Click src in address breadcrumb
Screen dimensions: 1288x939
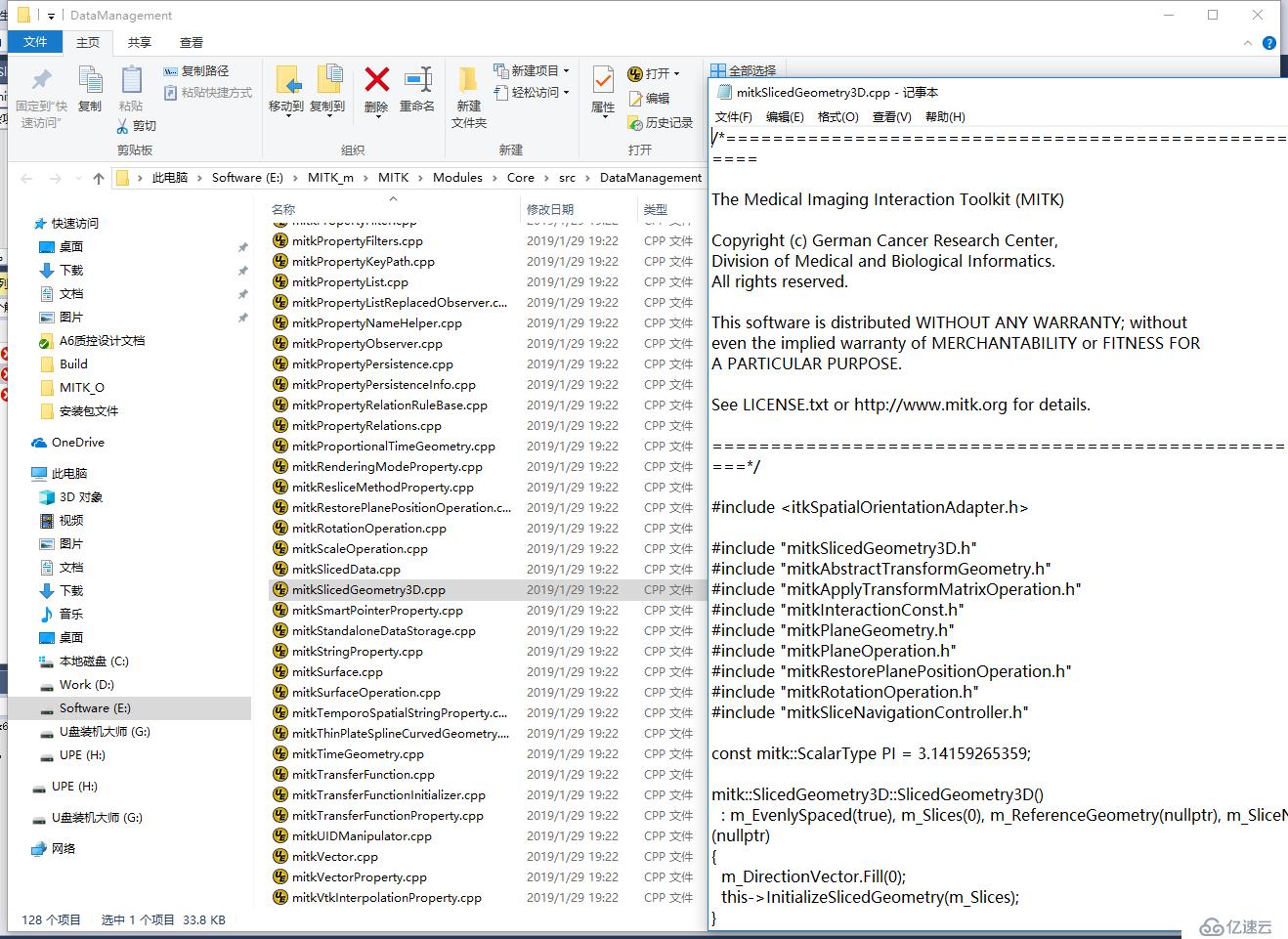pyautogui.click(x=568, y=178)
